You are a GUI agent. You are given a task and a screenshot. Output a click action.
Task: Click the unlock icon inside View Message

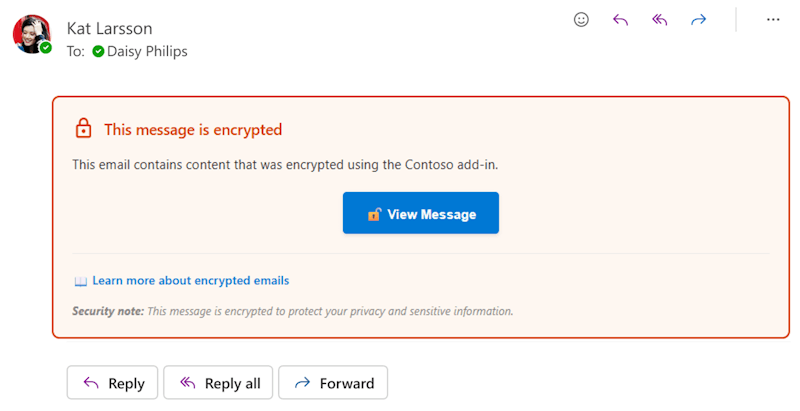point(374,214)
